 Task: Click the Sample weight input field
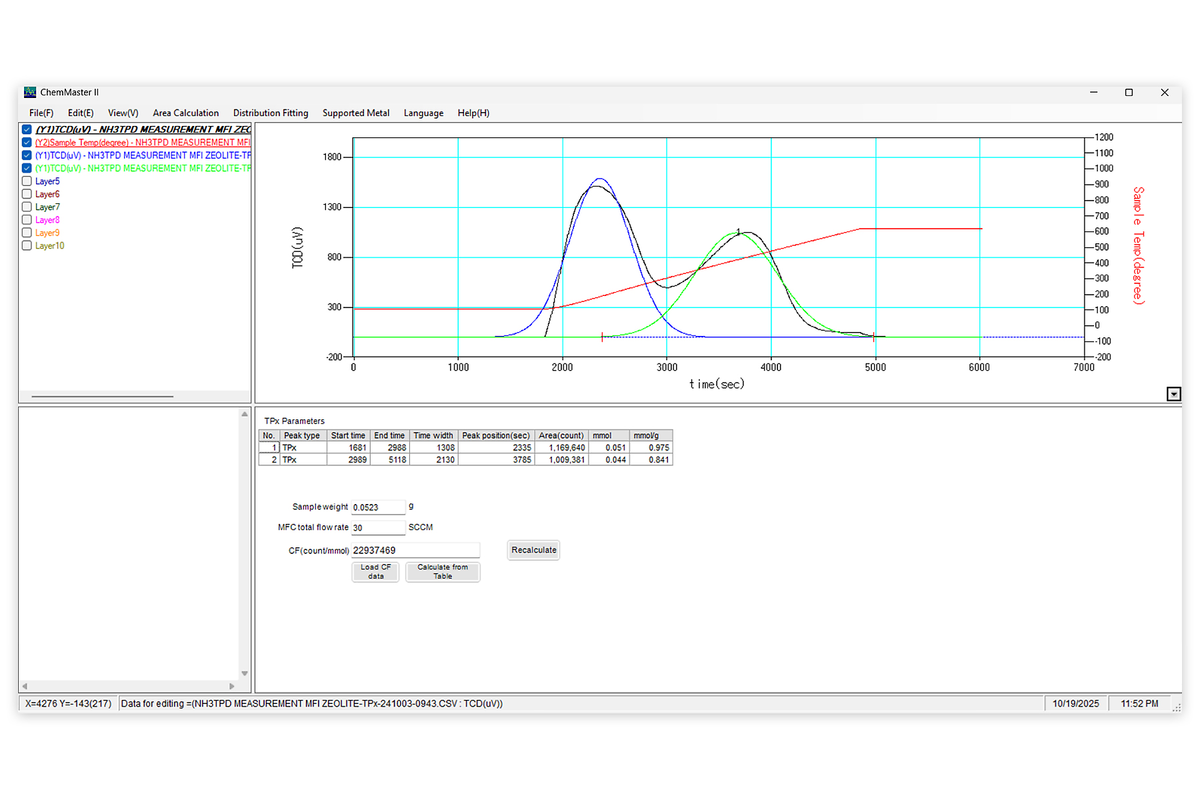(378, 507)
